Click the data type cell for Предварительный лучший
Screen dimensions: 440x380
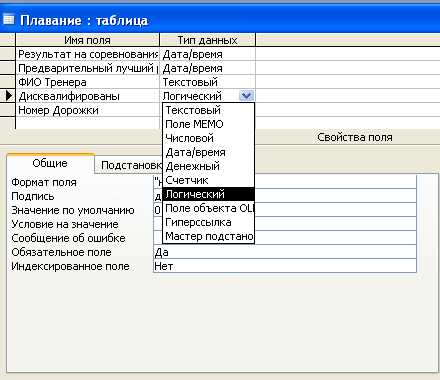(x=208, y=68)
